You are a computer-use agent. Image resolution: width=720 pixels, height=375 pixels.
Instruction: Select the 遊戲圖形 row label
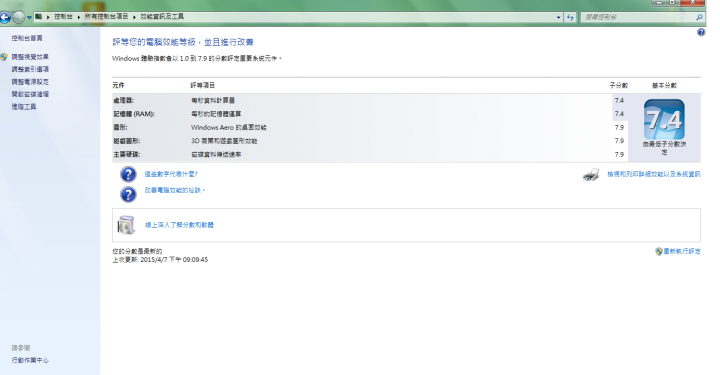127,141
